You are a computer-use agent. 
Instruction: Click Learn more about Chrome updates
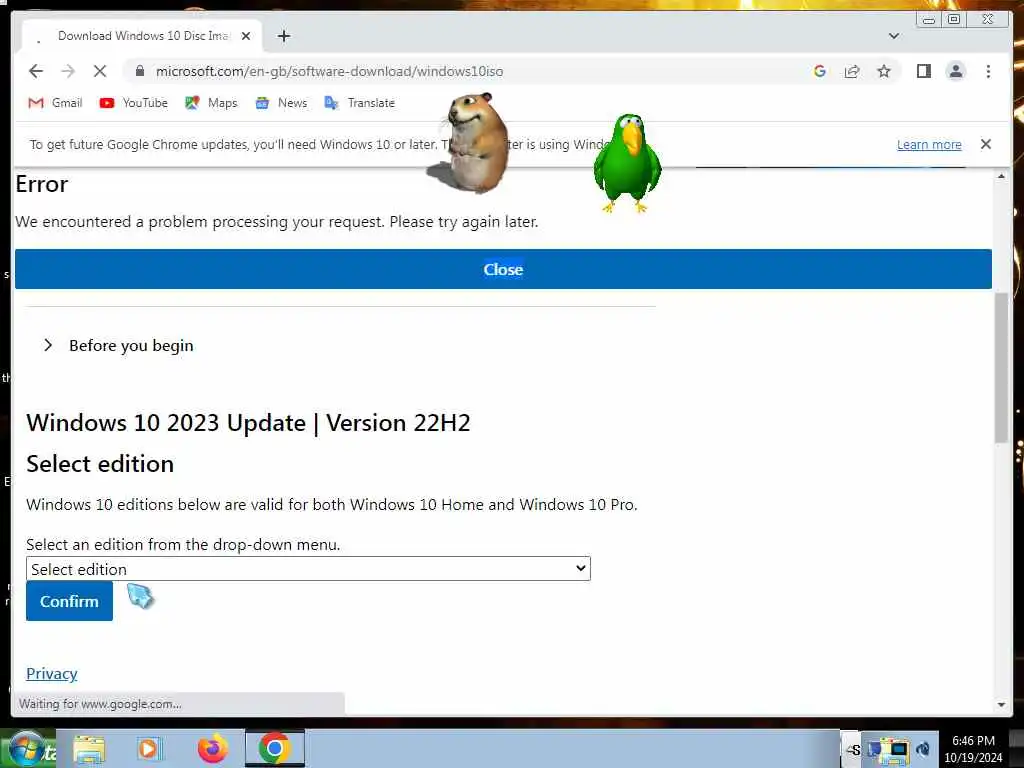[929, 145]
